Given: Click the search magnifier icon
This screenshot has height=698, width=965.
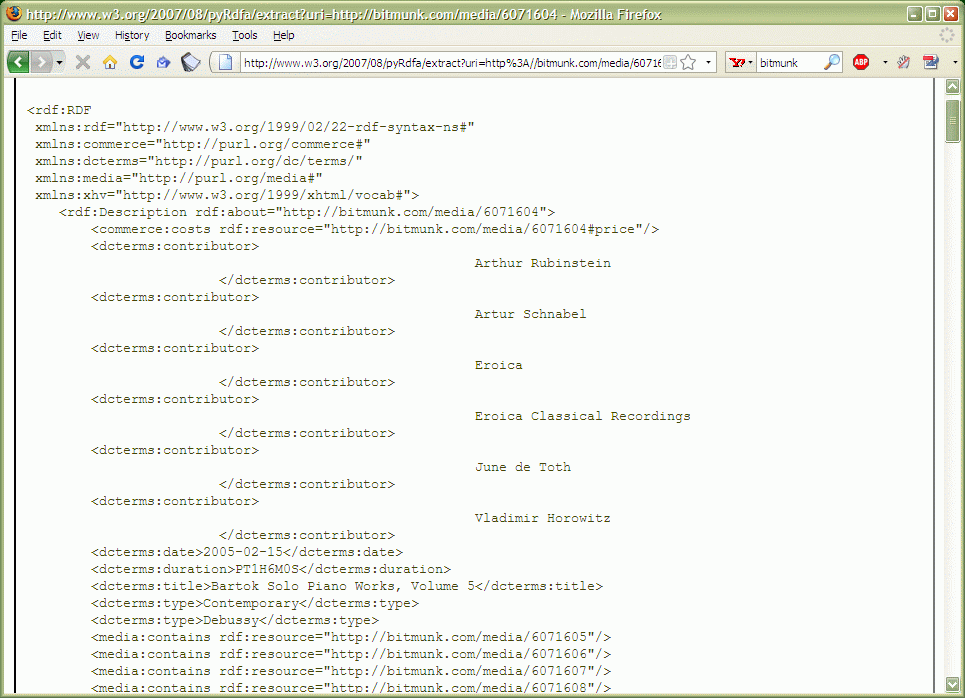Looking at the screenshot, I should [x=832, y=62].
